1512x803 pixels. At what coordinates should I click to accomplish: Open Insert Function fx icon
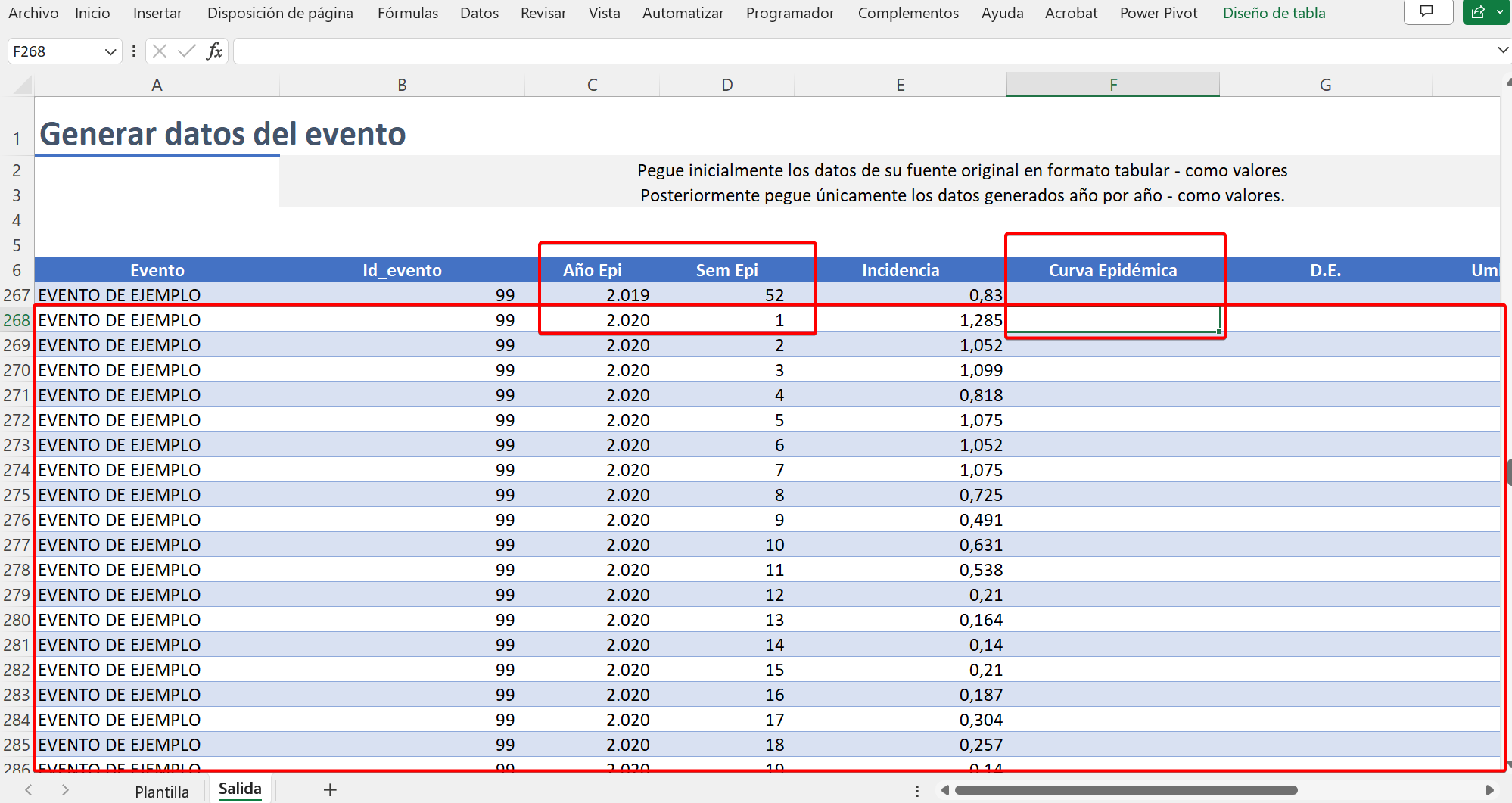point(214,51)
